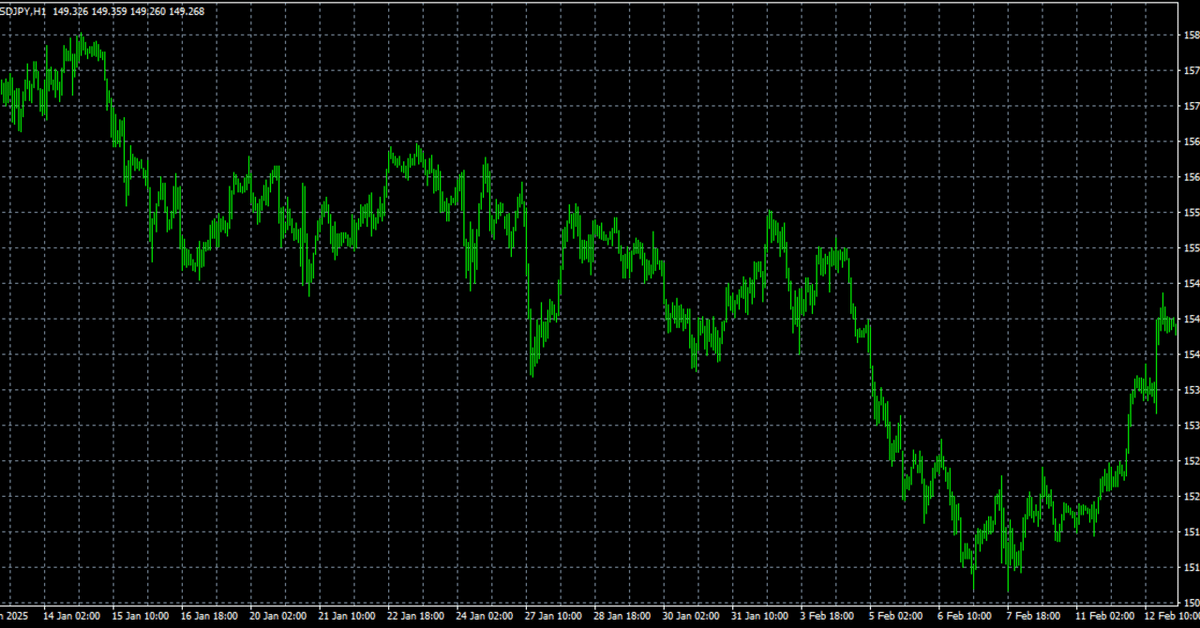The height and width of the screenshot is (628, 1200).
Task: Click the 2025 year label at bottom left
Action: pos(18,617)
